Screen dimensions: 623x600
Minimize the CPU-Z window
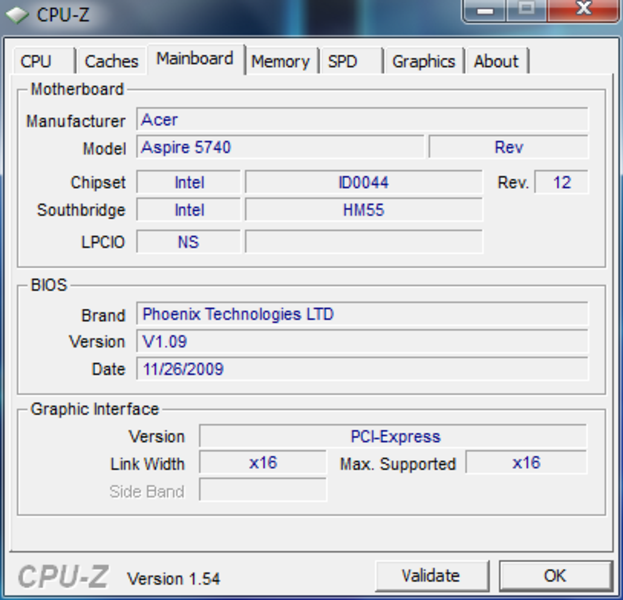(485, 10)
